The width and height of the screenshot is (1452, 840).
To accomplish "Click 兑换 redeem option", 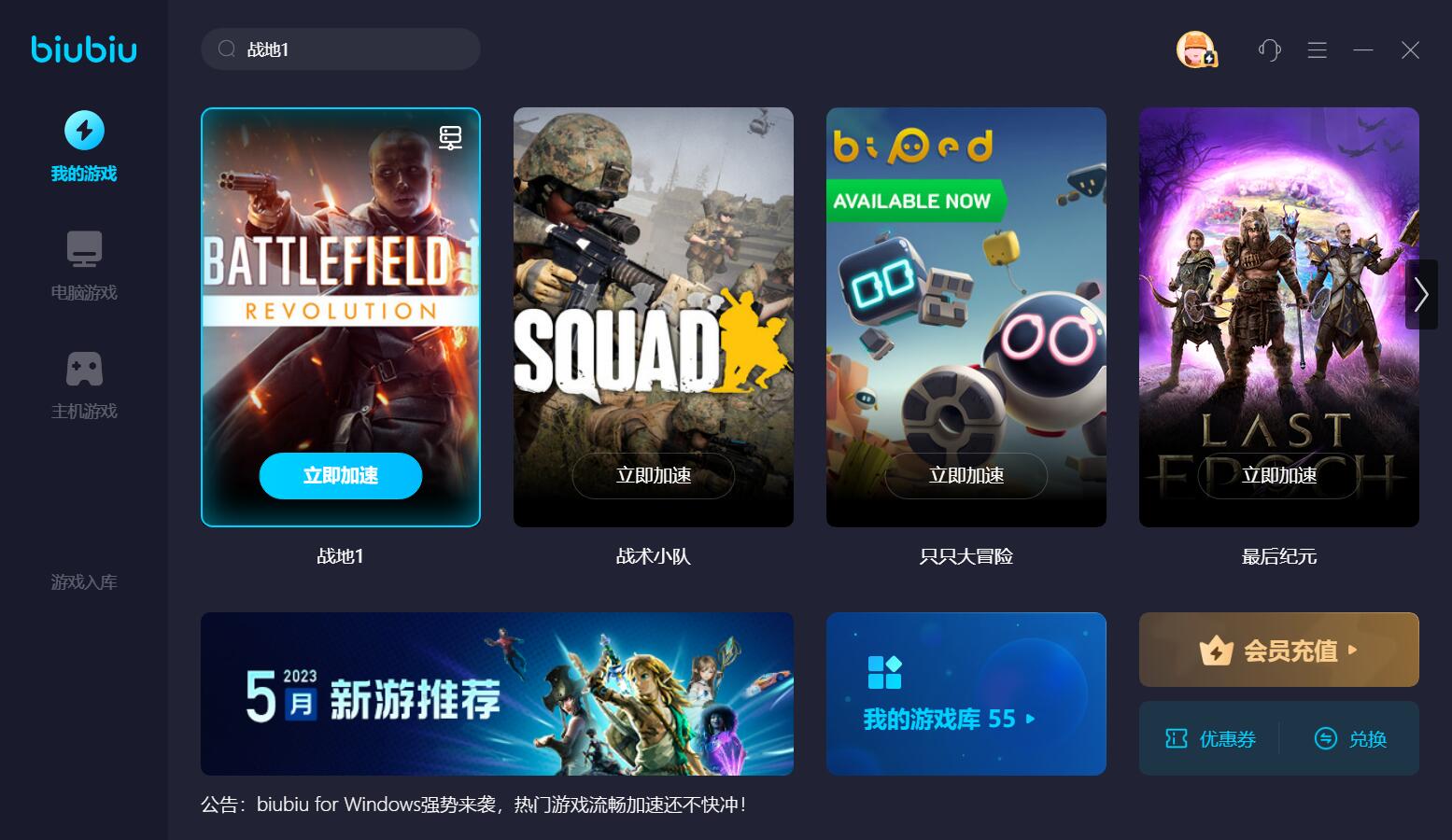I will point(1350,739).
